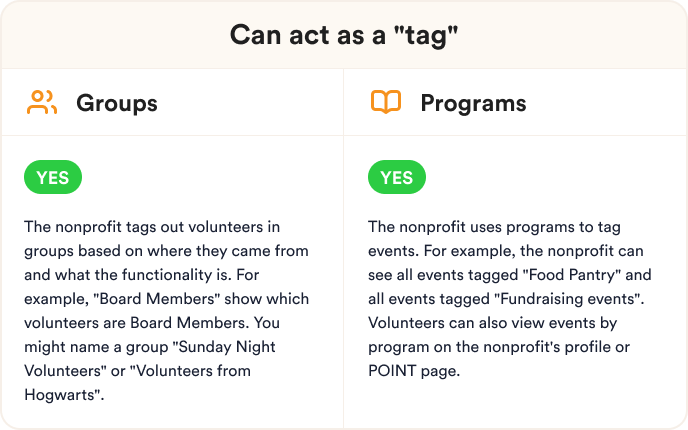Click the Programs column heading

click(x=473, y=103)
